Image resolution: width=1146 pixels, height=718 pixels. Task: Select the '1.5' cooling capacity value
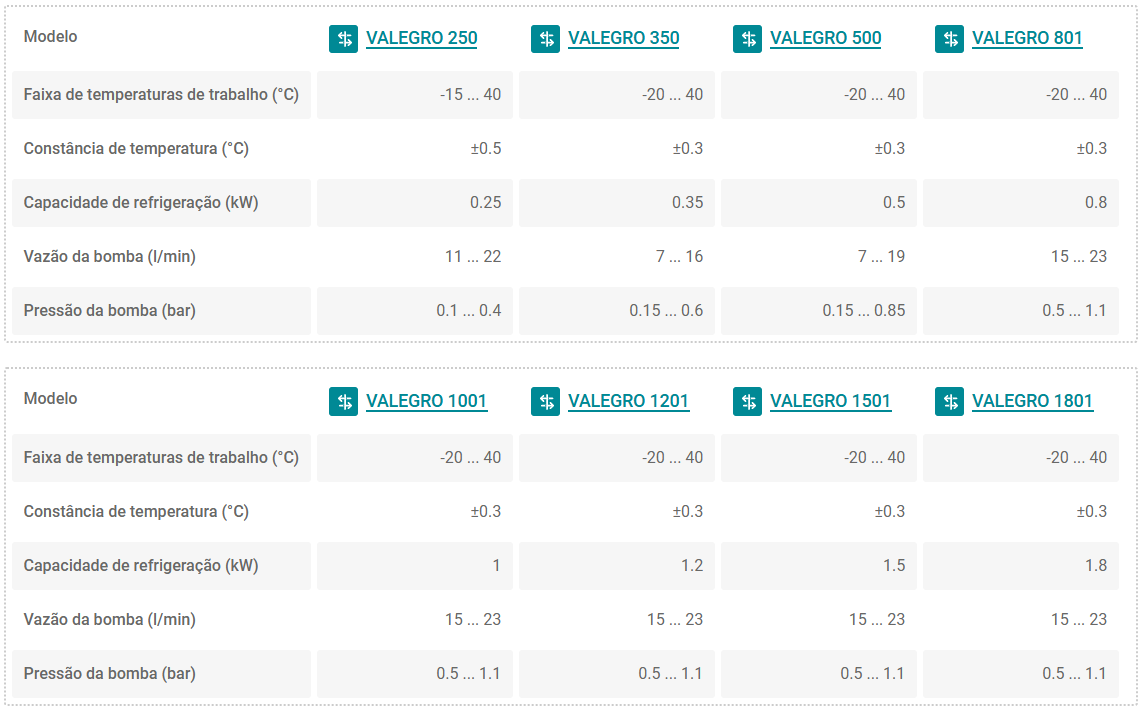tap(894, 566)
